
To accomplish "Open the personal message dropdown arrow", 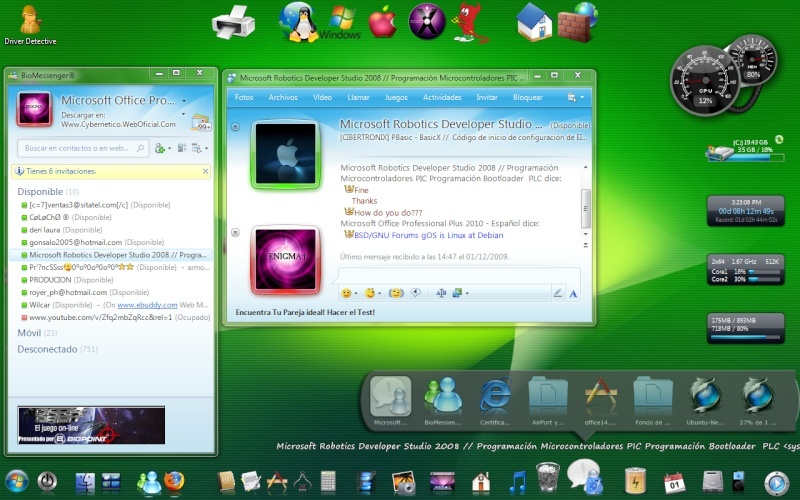I will [184, 114].
